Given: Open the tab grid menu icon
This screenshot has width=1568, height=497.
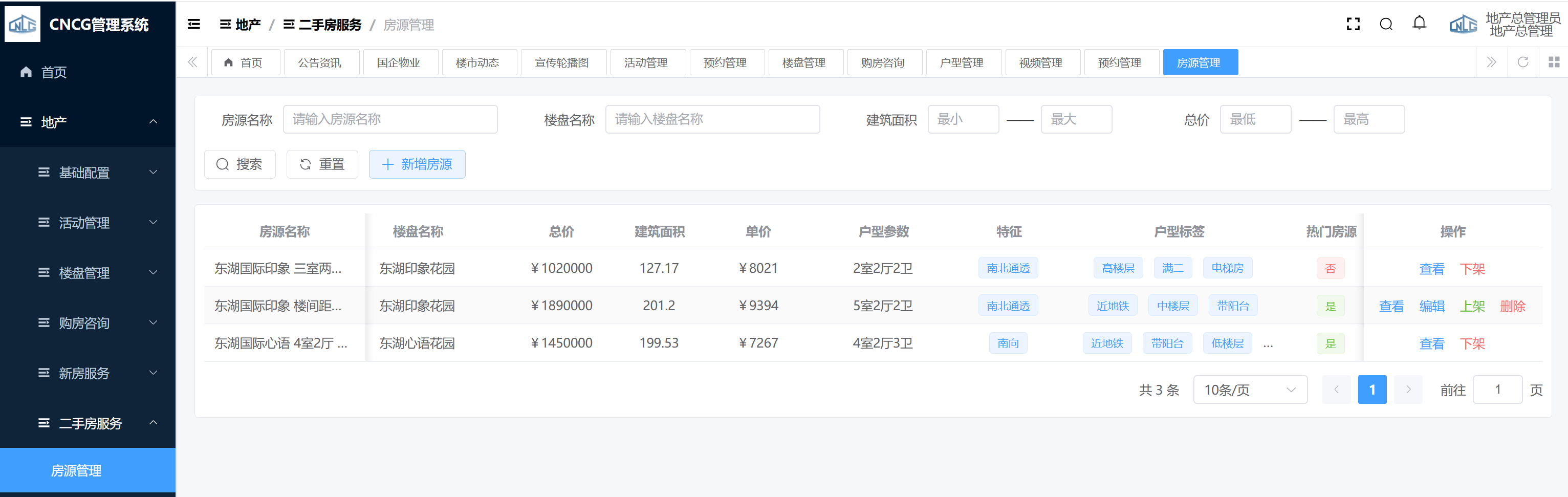Looking at the screenshot, I should 1553,62.
